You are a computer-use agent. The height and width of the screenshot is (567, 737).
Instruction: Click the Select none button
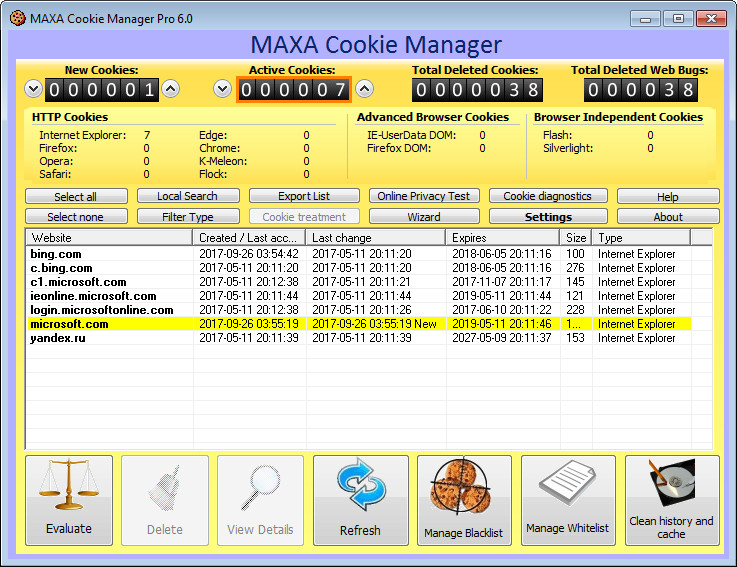tap(76, 216)
